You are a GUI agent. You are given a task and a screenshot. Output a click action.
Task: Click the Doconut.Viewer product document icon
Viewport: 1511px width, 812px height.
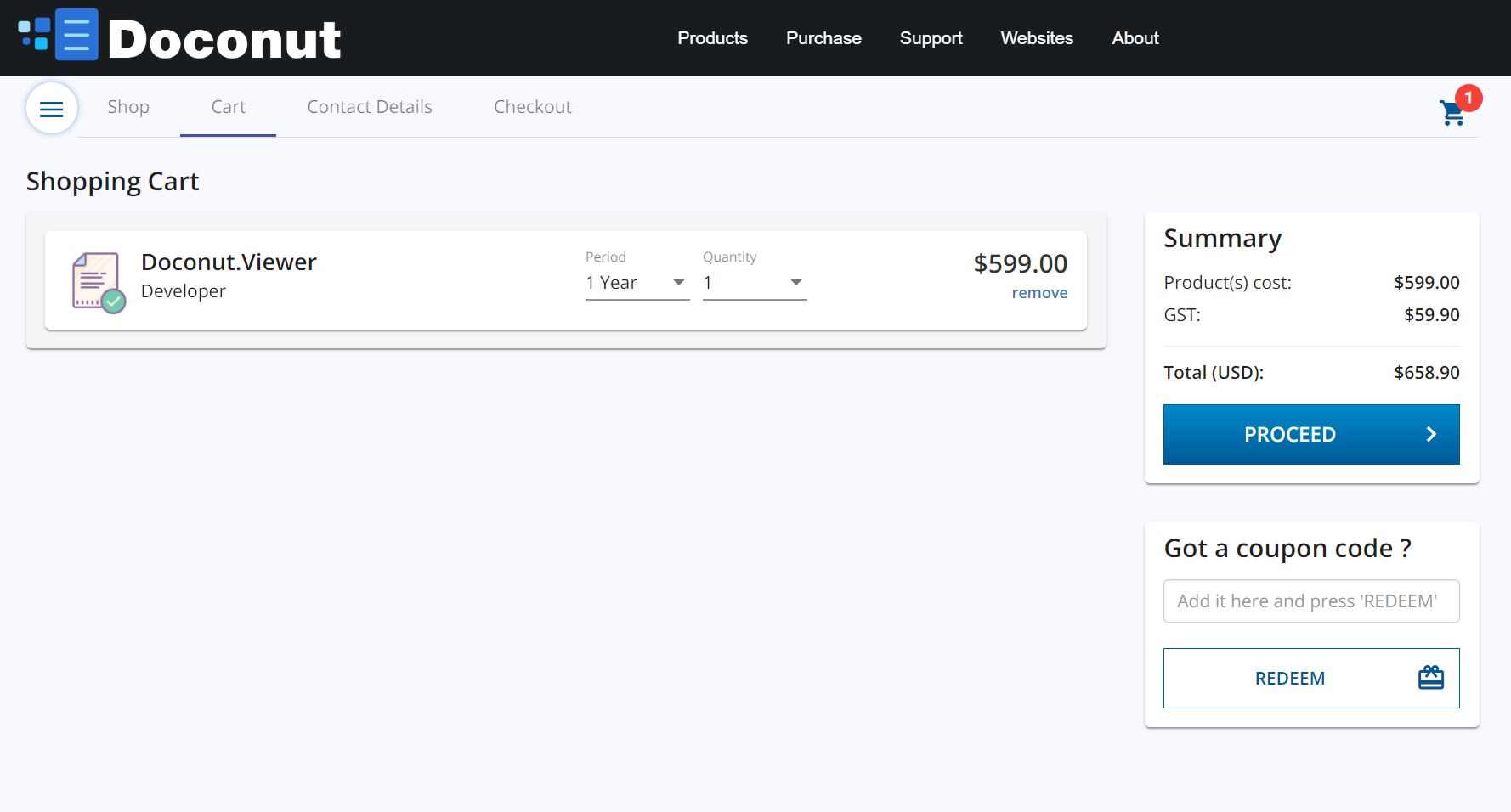pyautogui.click(x=99, y=283)
